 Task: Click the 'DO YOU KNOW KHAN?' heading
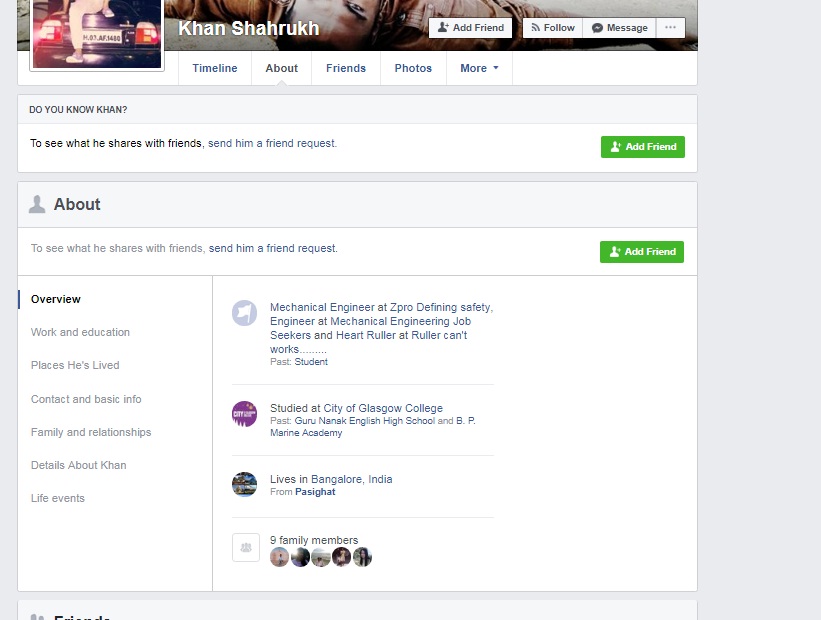coord(78,109)
